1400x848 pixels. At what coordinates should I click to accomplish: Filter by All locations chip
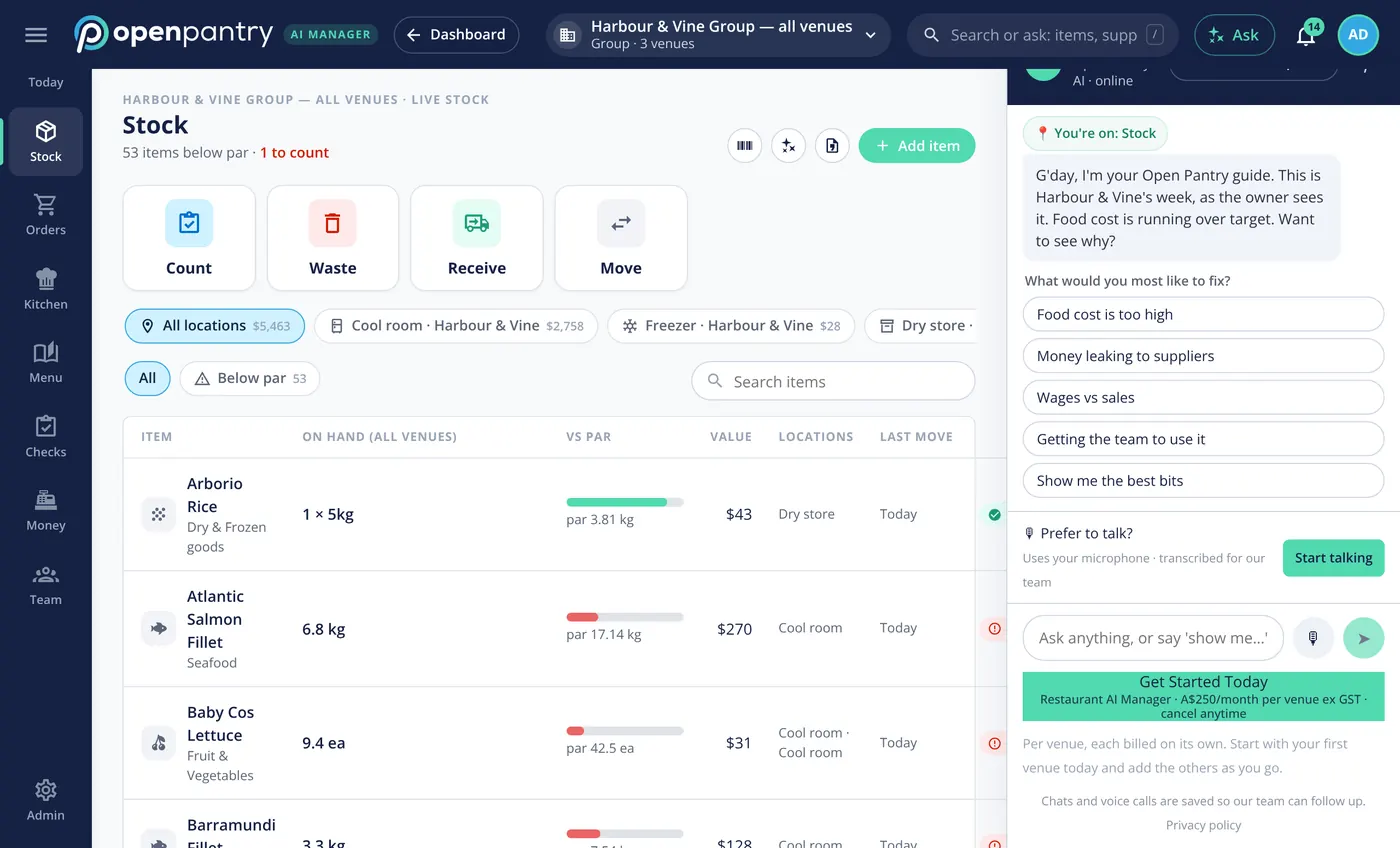point(215,326)
